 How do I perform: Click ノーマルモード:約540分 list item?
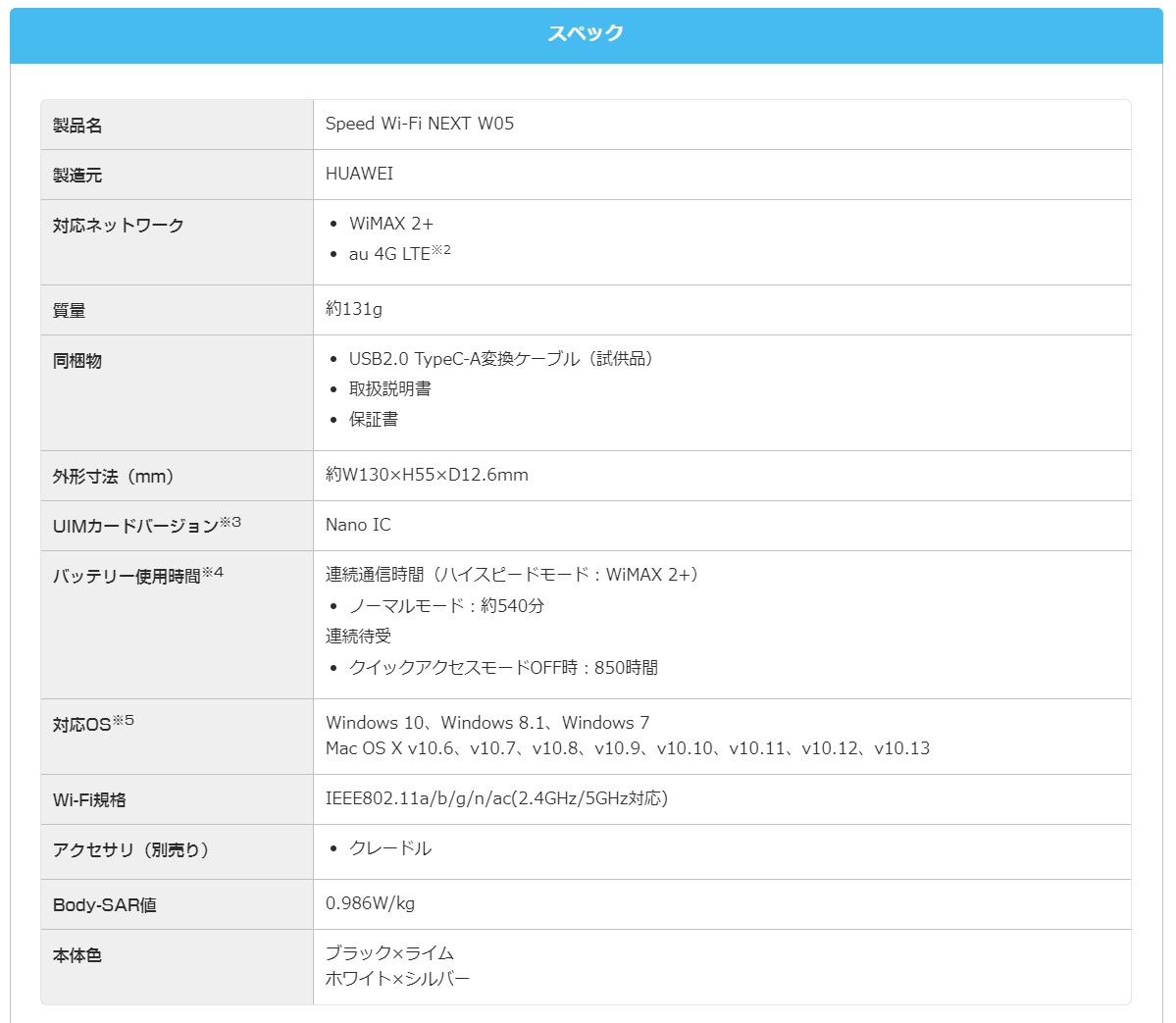(446, 606)
